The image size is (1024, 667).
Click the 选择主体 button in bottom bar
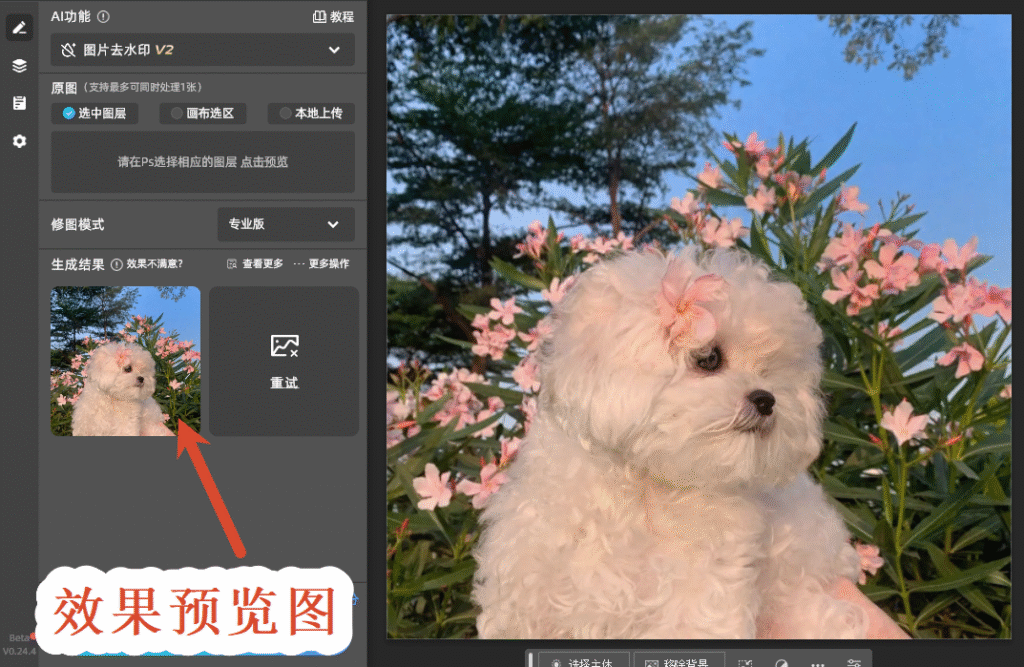[583, 661]
